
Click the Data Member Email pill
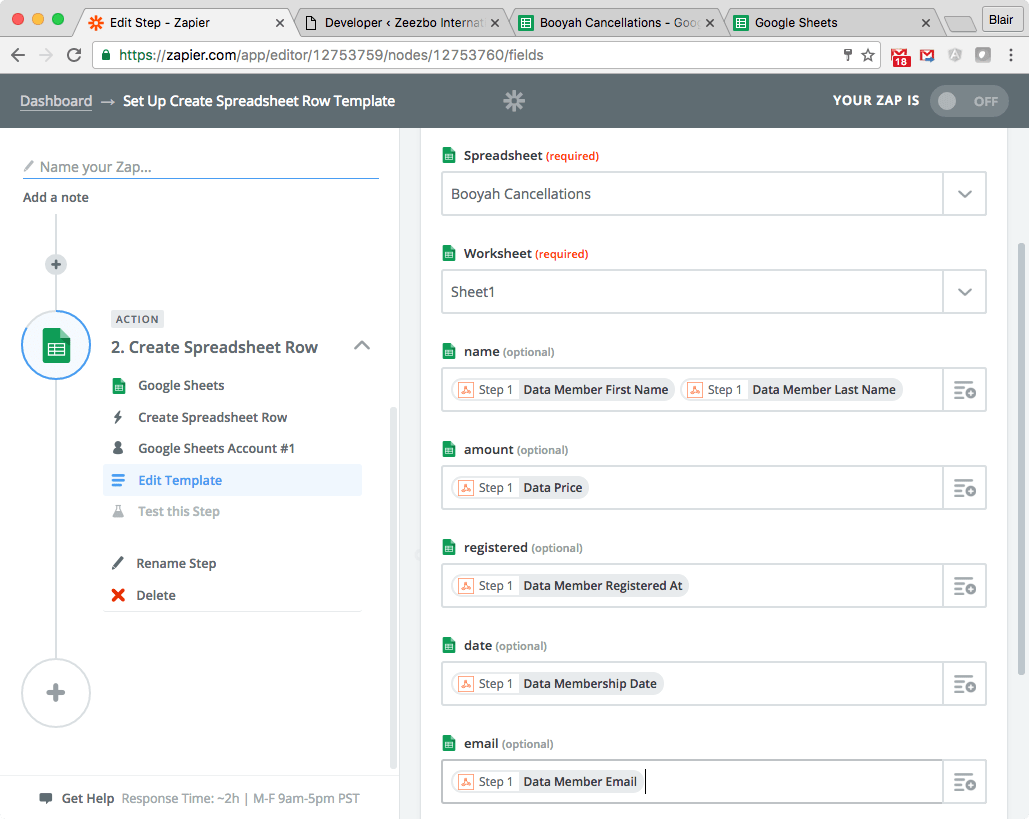[x=547, y=782]
